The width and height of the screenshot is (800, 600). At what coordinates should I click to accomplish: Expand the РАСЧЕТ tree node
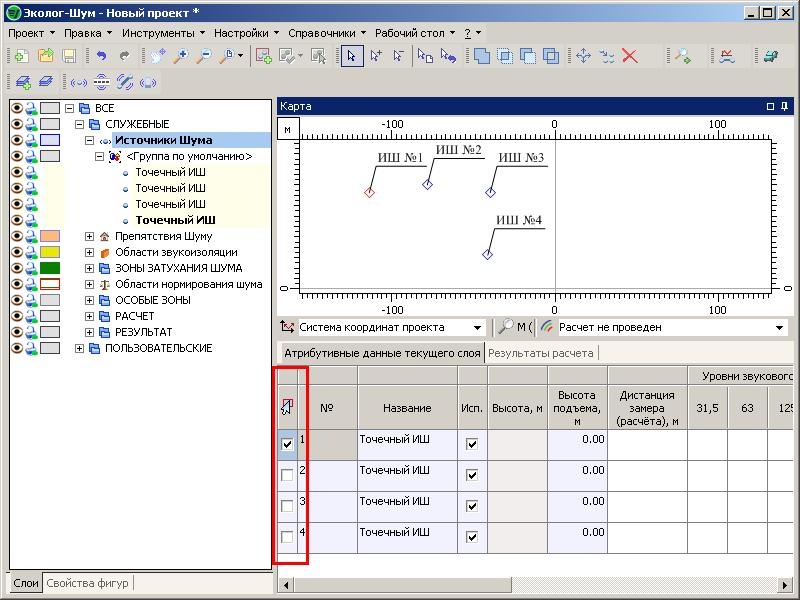(x=90, y=316)
